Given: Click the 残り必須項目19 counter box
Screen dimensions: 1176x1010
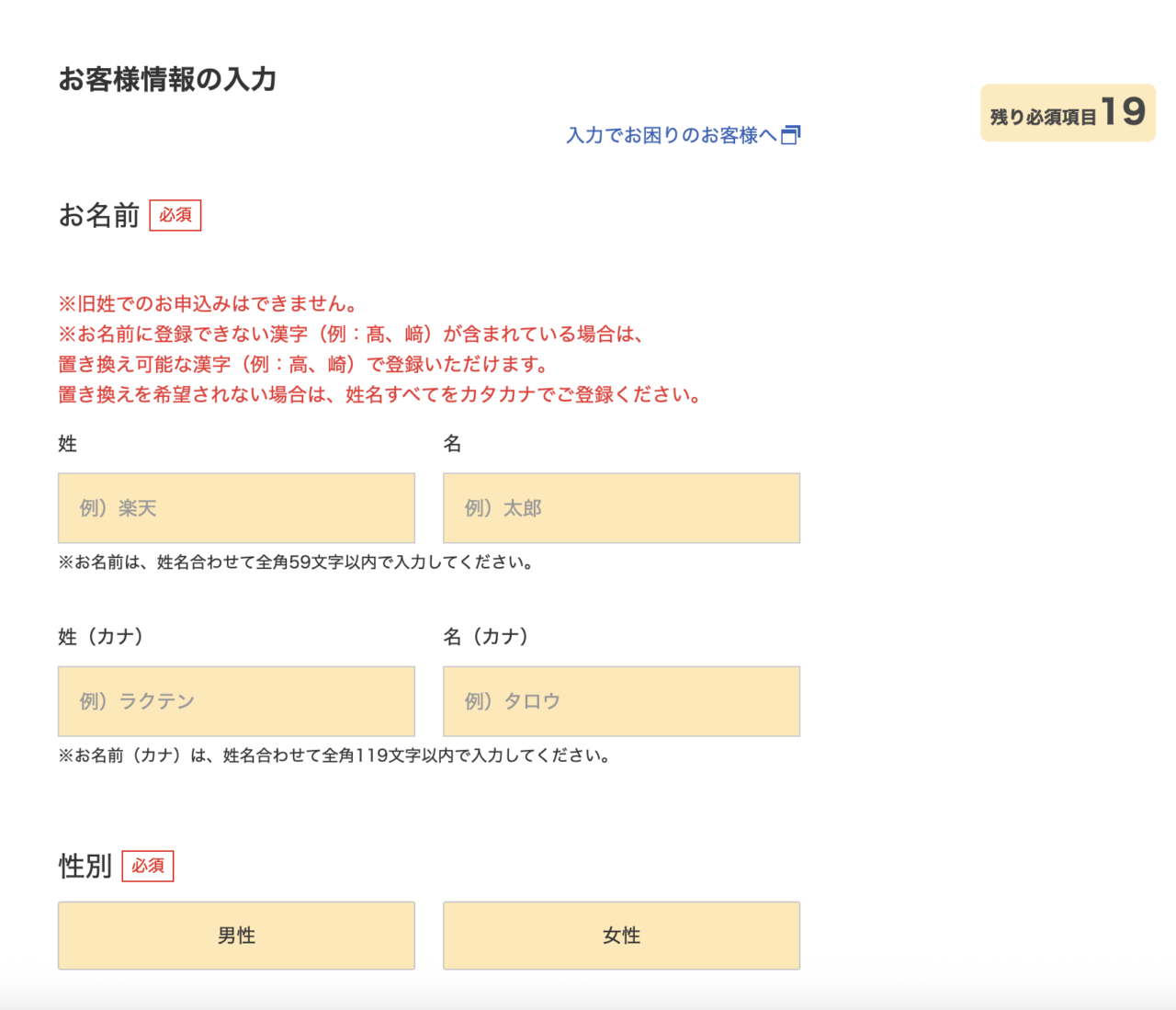Looking at the screenshot, I should (1068, 113).
